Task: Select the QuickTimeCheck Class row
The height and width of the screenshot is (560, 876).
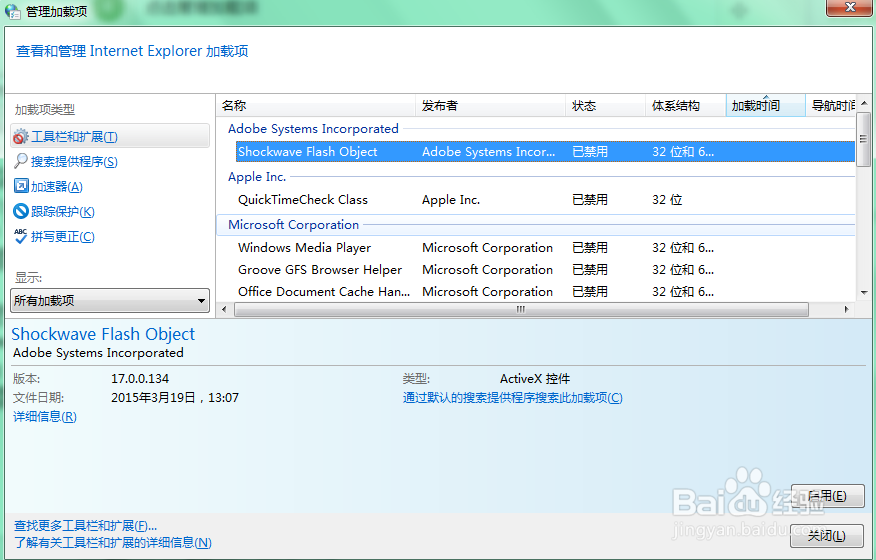Action: (545, 200)
